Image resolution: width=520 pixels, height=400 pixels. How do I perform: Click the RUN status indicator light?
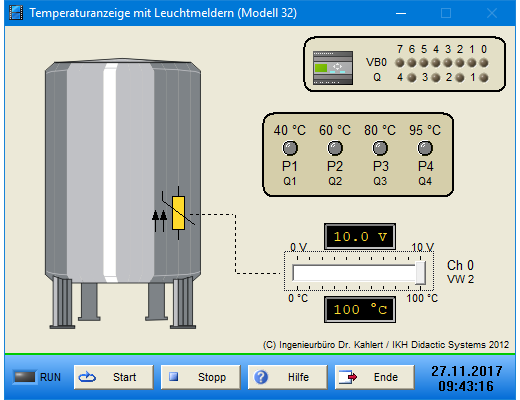25,377
